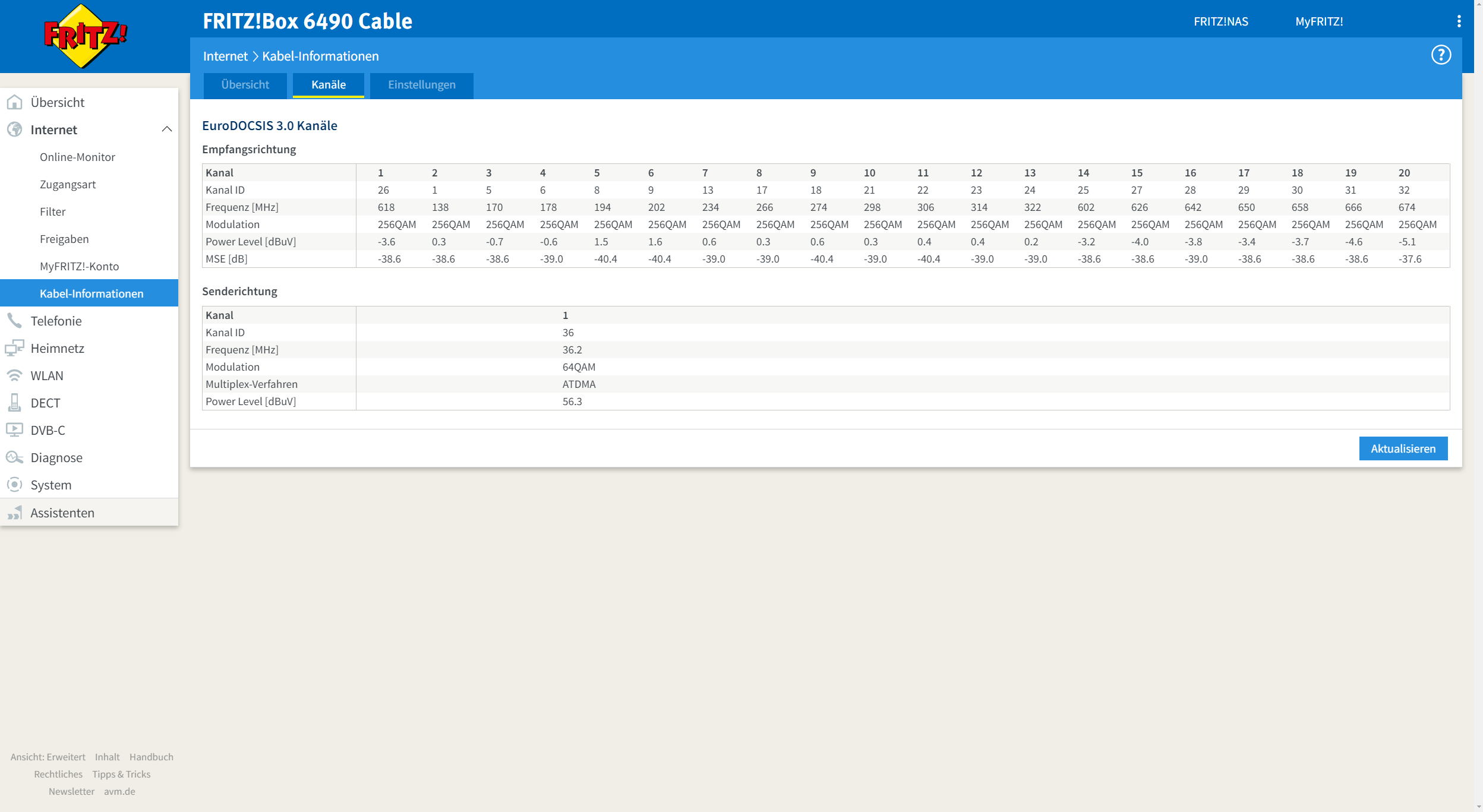Expand the Assistenten section
The width and height of the screenshot is (1483, 812).
tap(62, 513)
